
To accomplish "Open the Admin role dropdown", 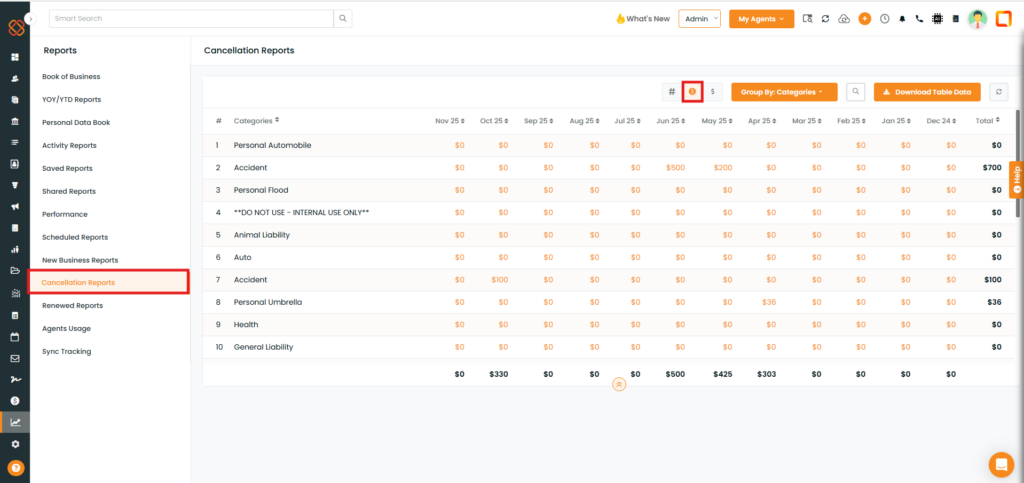I will point(699,19).
